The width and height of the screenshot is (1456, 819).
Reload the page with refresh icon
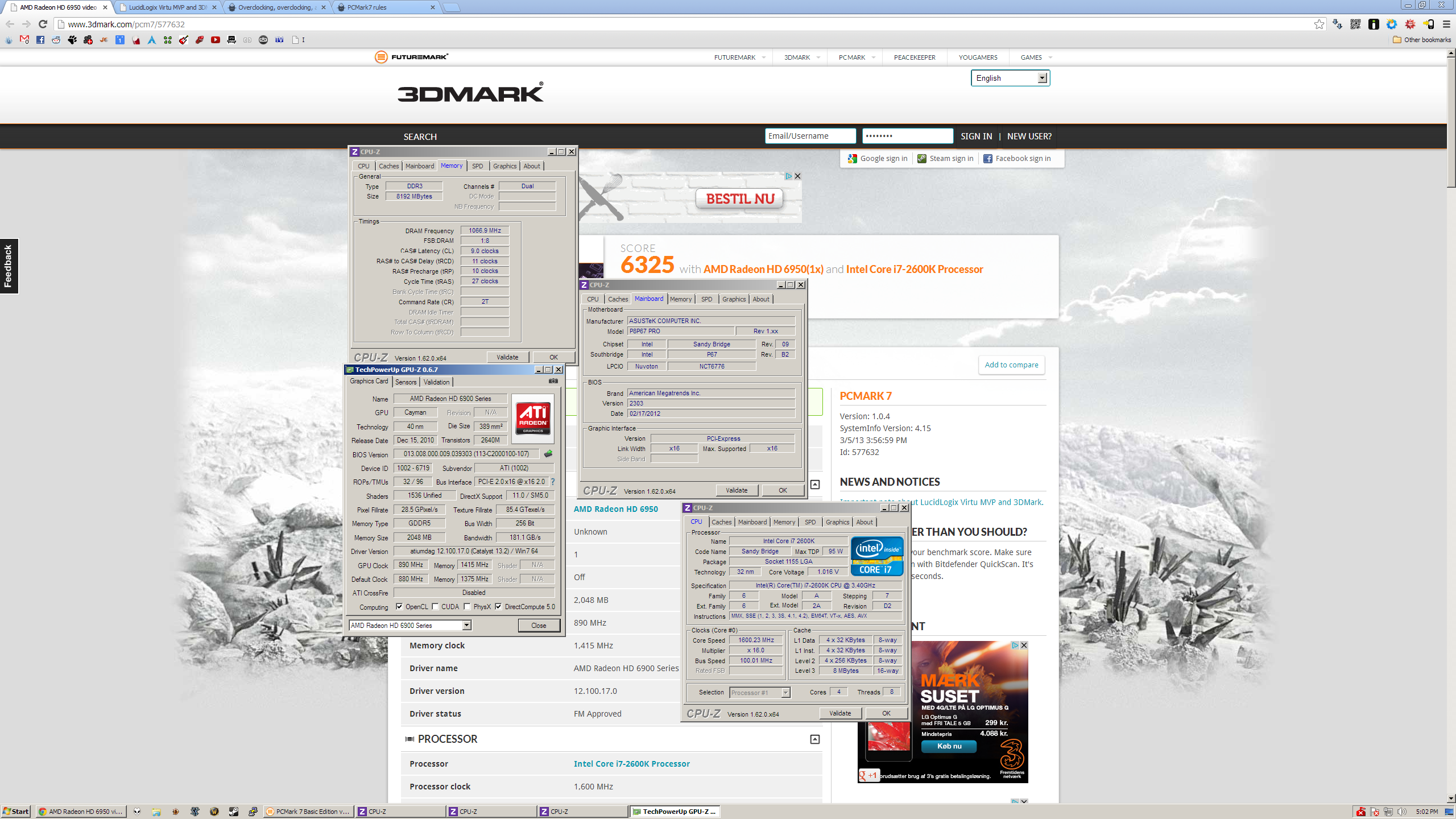pos(43,24)
